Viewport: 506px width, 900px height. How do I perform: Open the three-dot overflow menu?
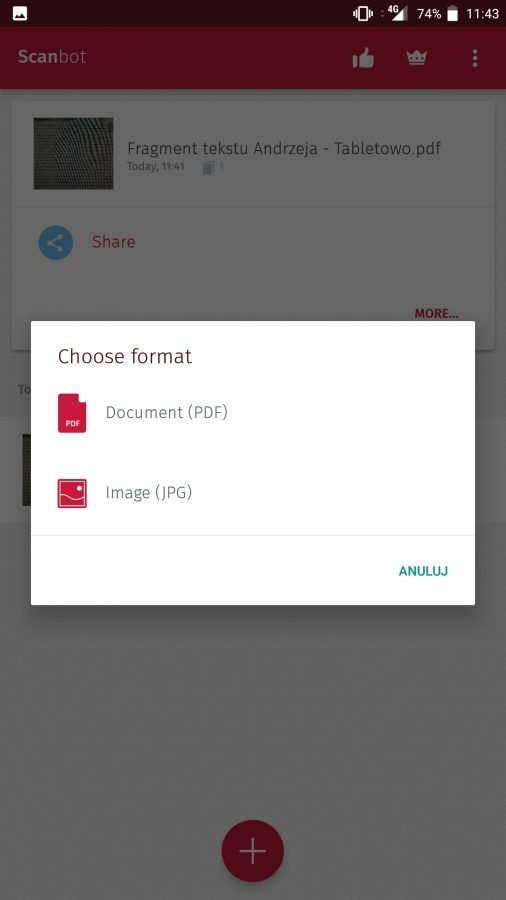[474, 58]
